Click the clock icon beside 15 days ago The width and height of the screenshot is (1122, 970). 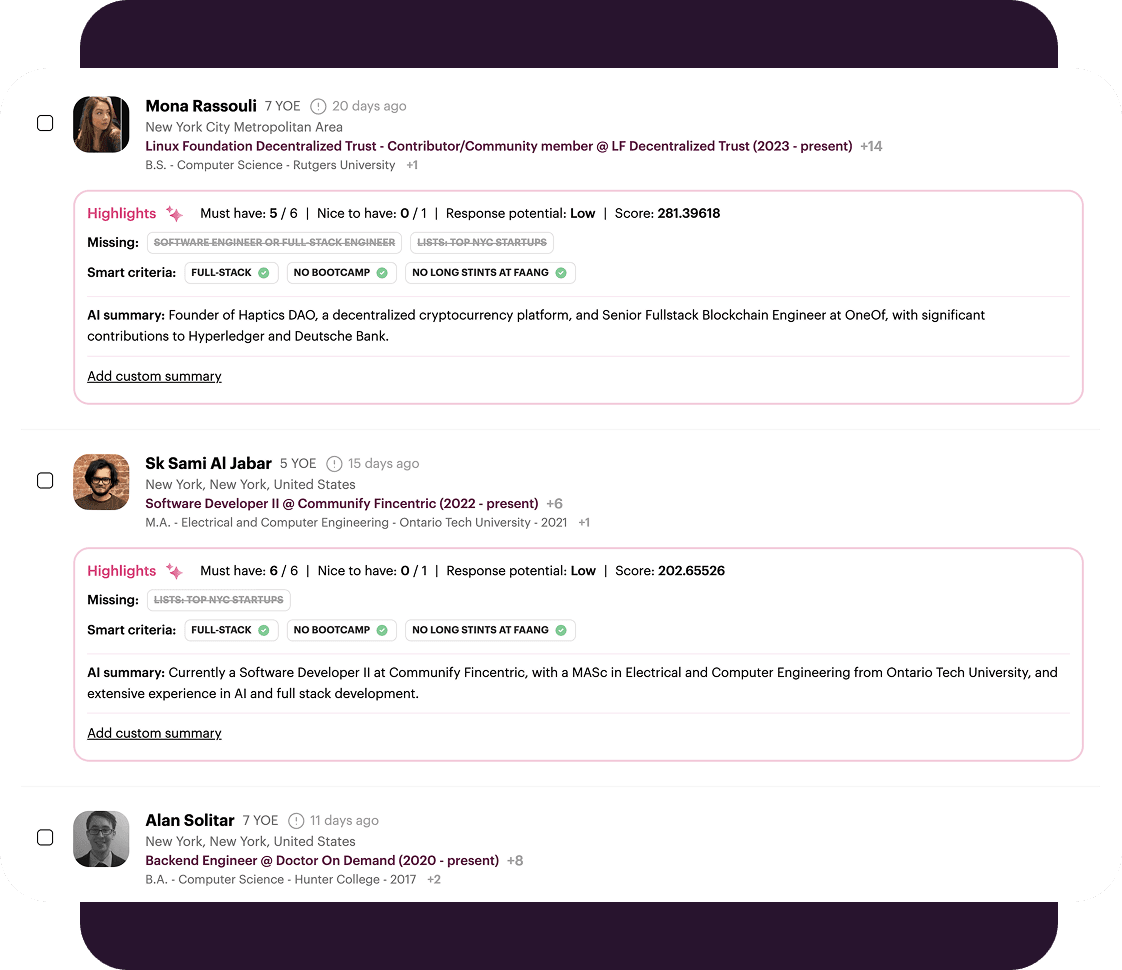[x=334, y=464]
